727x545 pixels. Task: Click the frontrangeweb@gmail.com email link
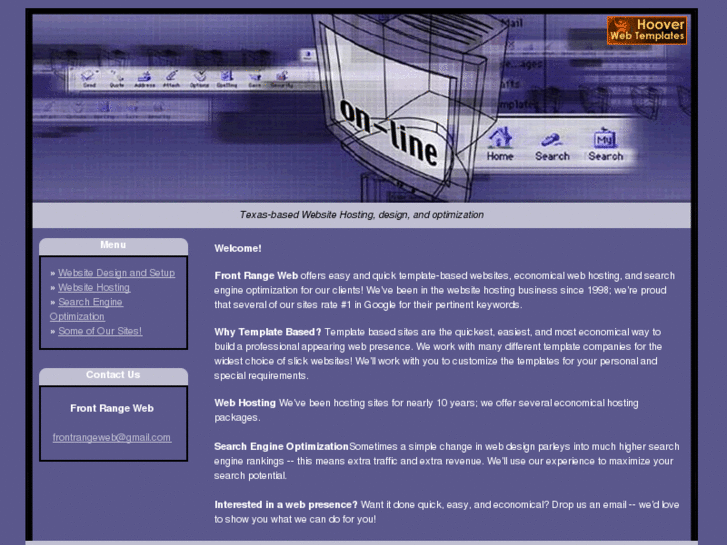[112, 437]
